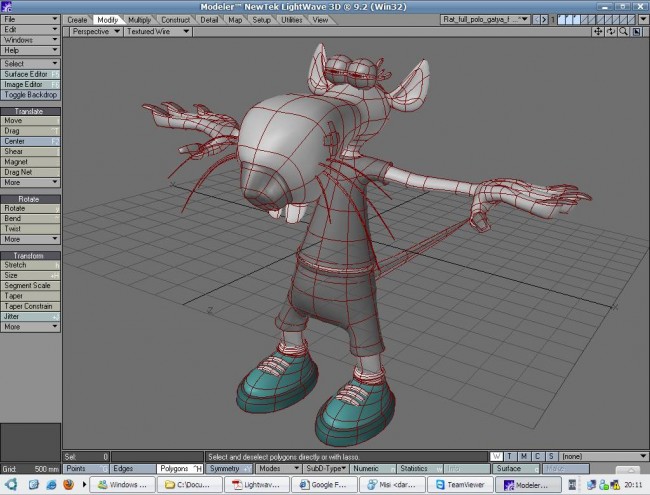Viewport: 650px width, 495px height.
Task: Enable Symmetry mode
Action: [230, 468]
